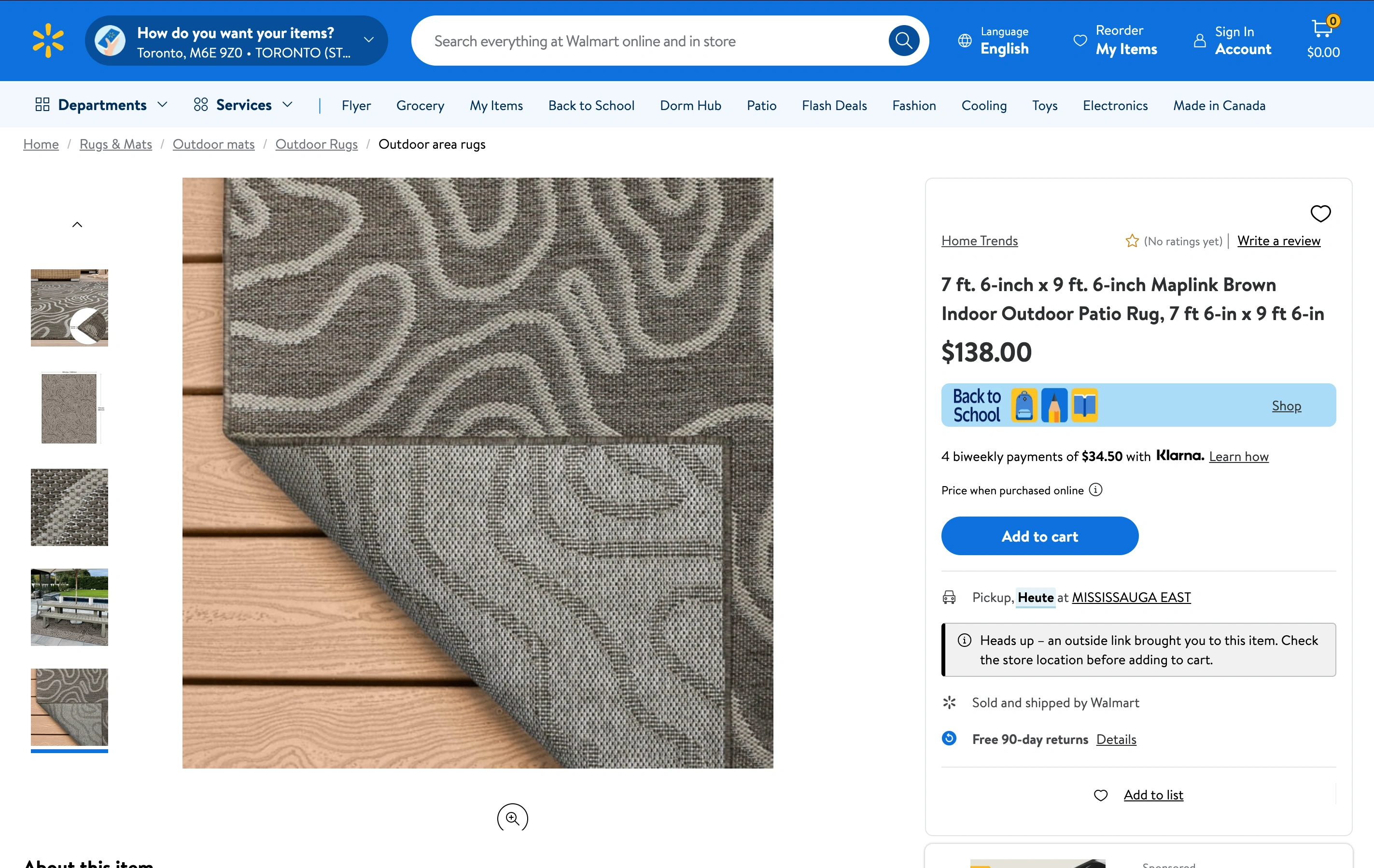Click the heart favorite icon on product card
Viewport: 1374px width, 868px height.
pyautogui.click(x=1320, y=213)
